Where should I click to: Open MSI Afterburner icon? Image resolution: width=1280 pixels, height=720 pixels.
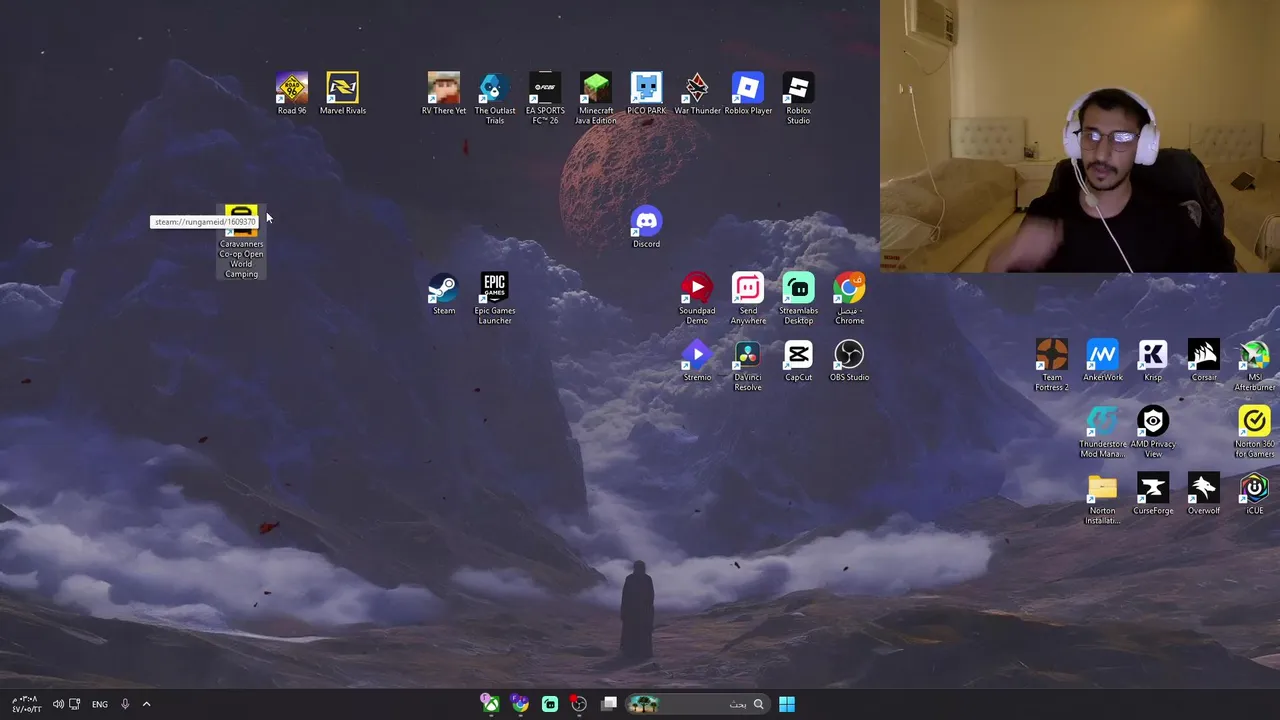click(1254, 365)
